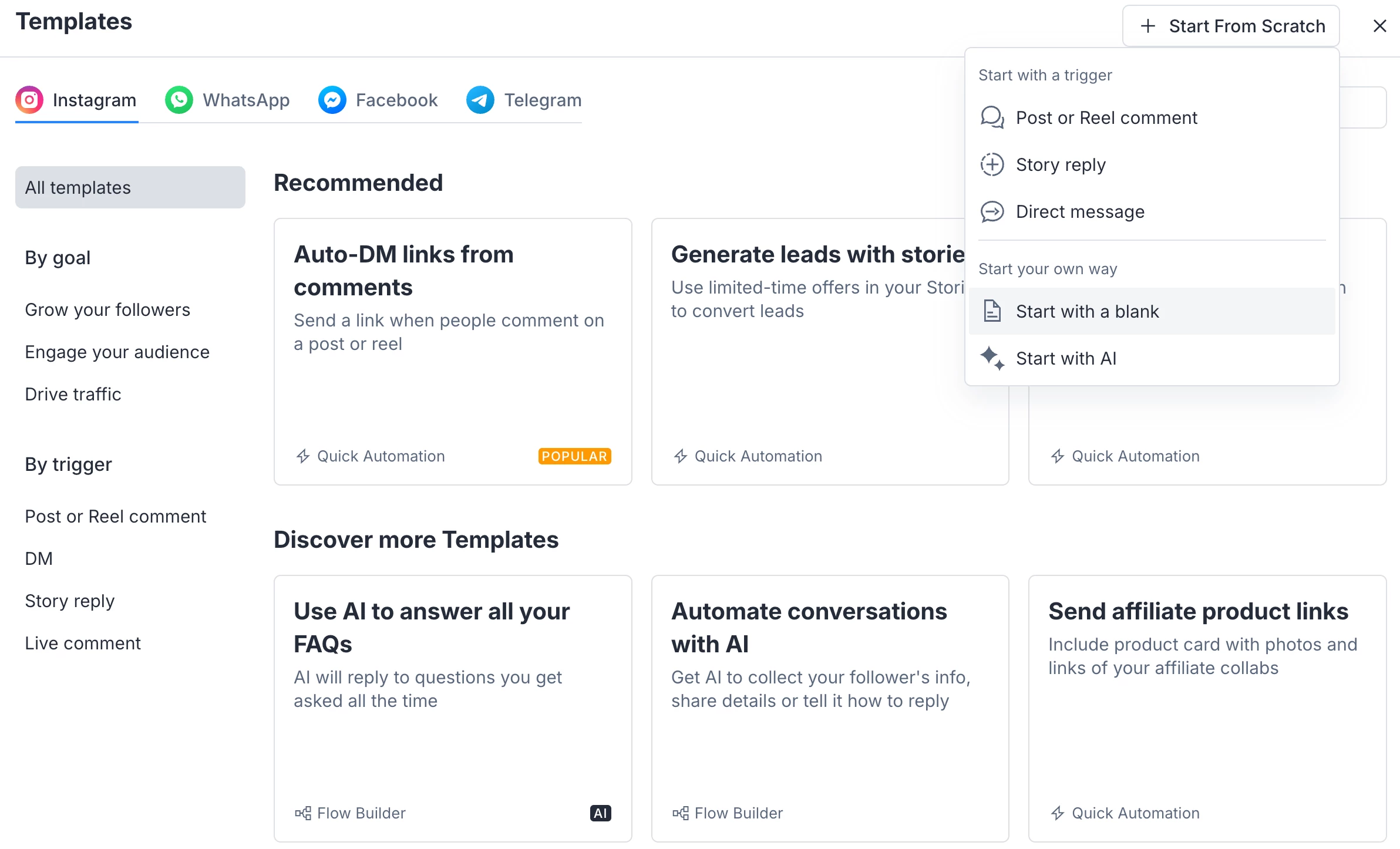1400x849 pixels.
Task: Open the Start From Scratch dropdown
Action: click(x=1231, y=26)
